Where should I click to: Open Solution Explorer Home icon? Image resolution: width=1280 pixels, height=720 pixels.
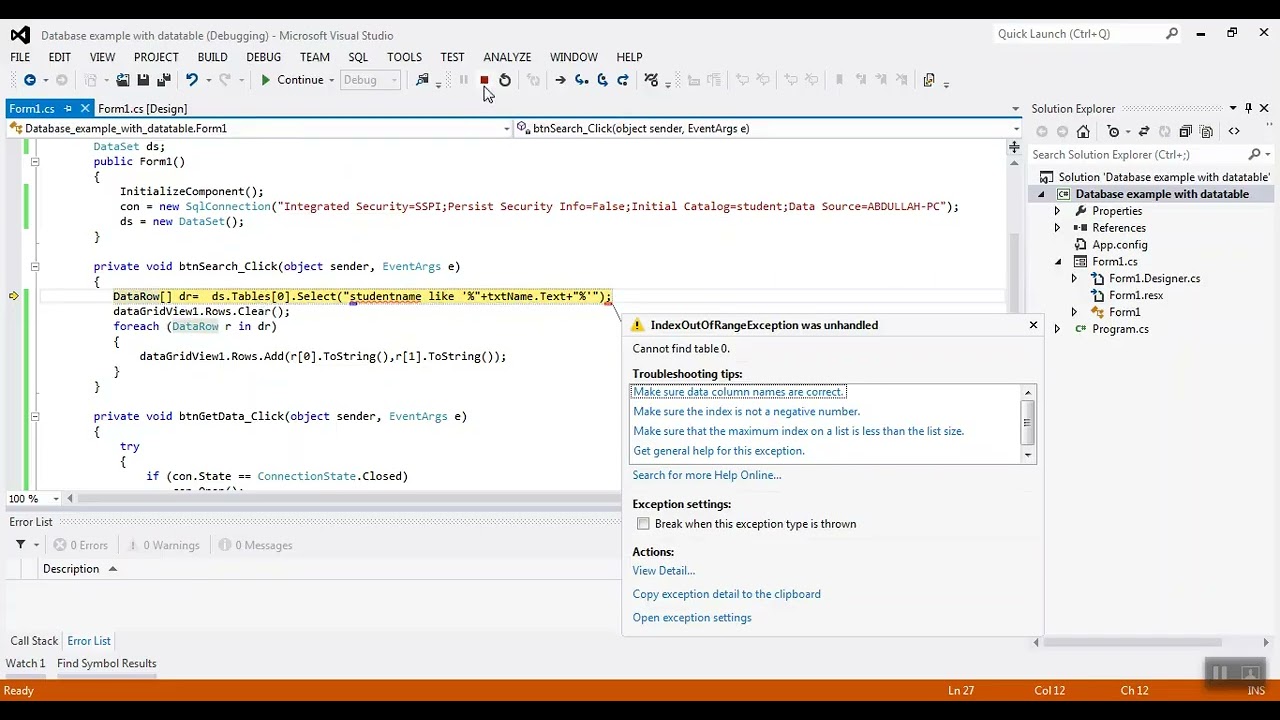click(x=1083, y=131)
